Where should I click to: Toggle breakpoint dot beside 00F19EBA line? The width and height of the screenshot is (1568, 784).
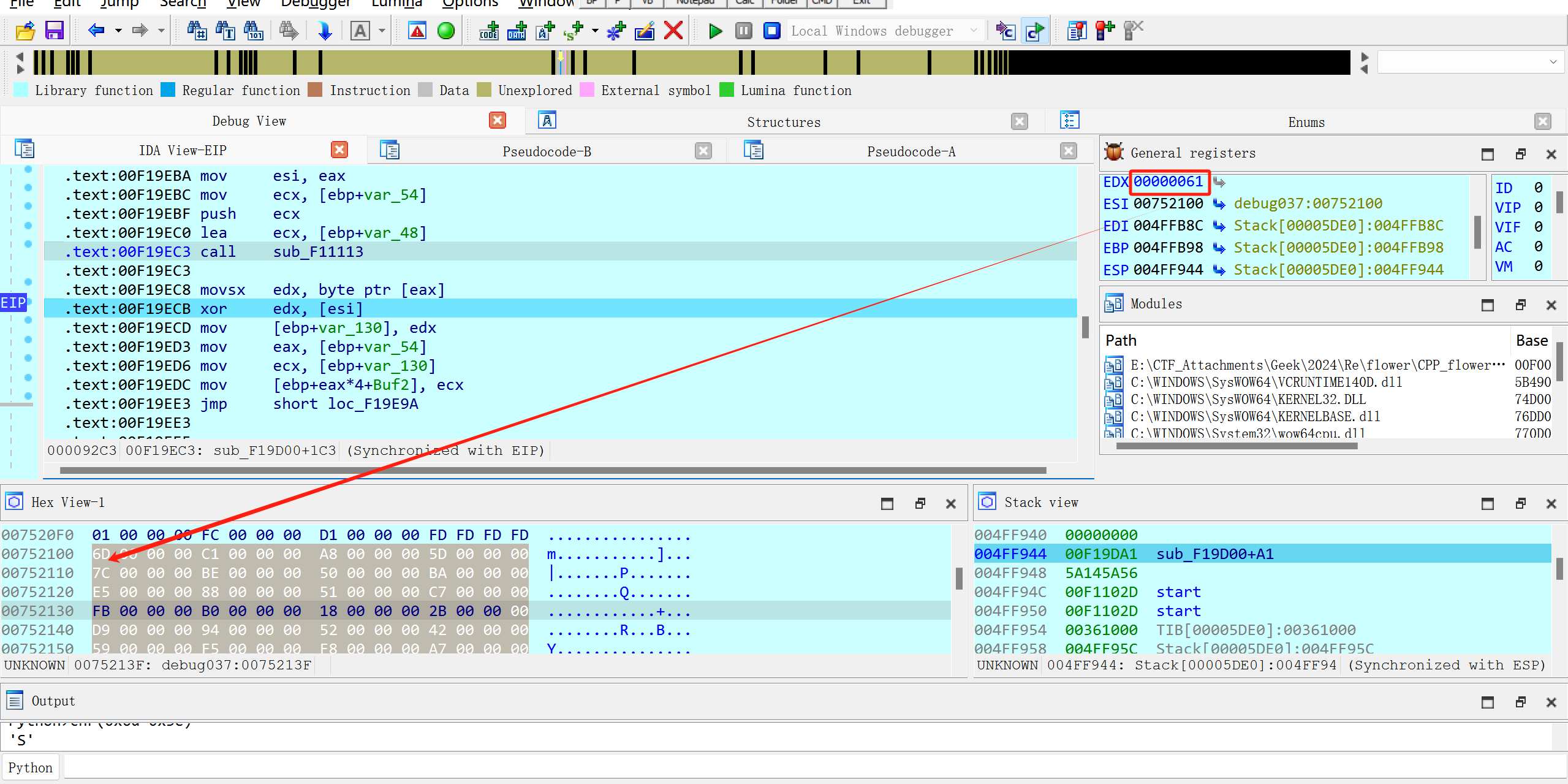click(x=28, y=169)
